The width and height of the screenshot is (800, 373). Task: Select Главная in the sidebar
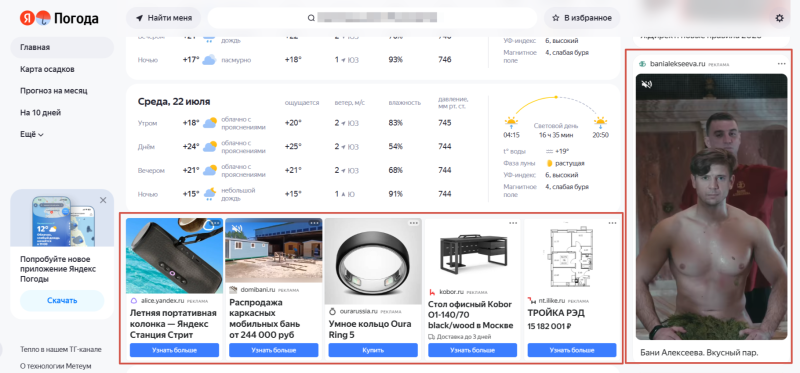tap(62, 47)
